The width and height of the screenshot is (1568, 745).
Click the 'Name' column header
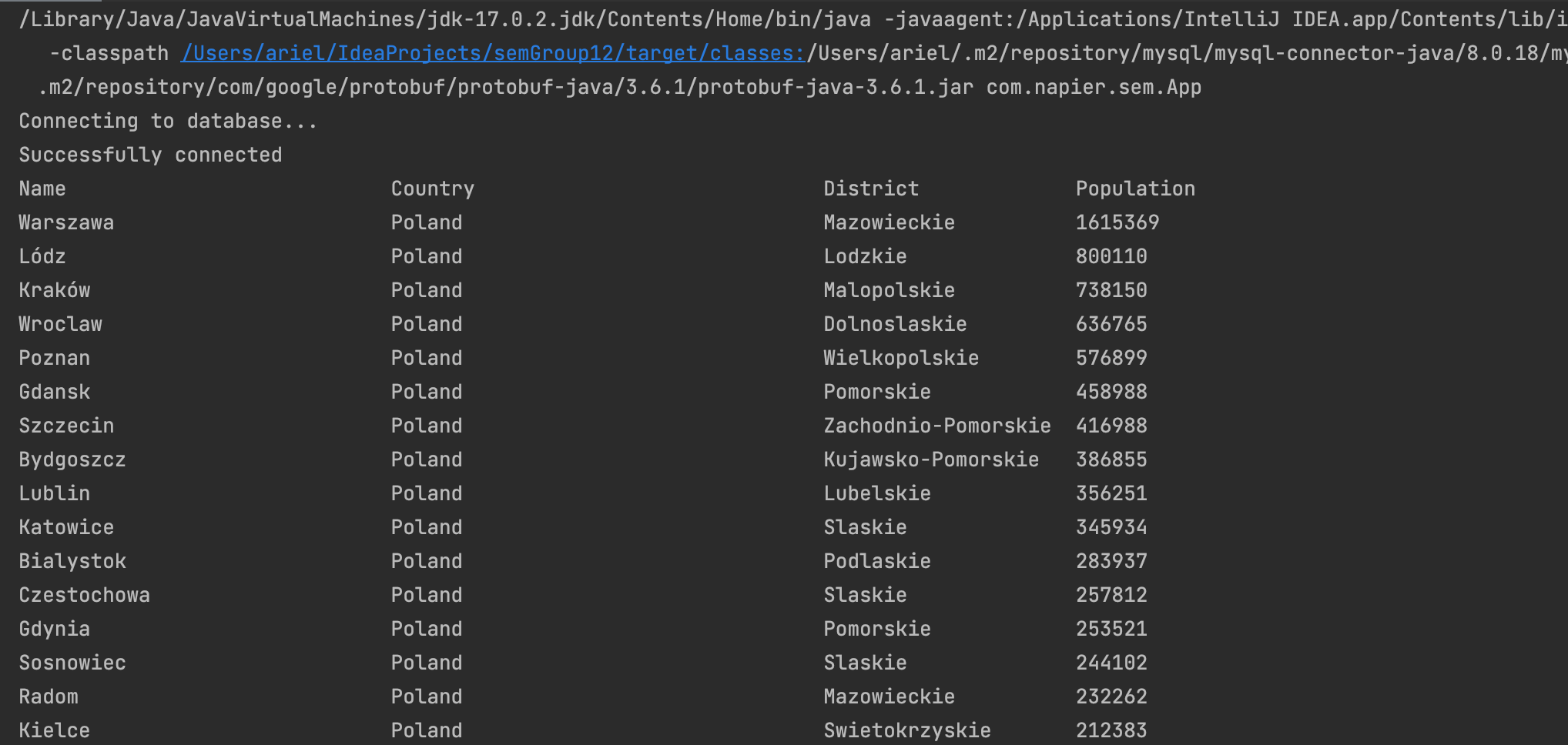click(42, 189)
